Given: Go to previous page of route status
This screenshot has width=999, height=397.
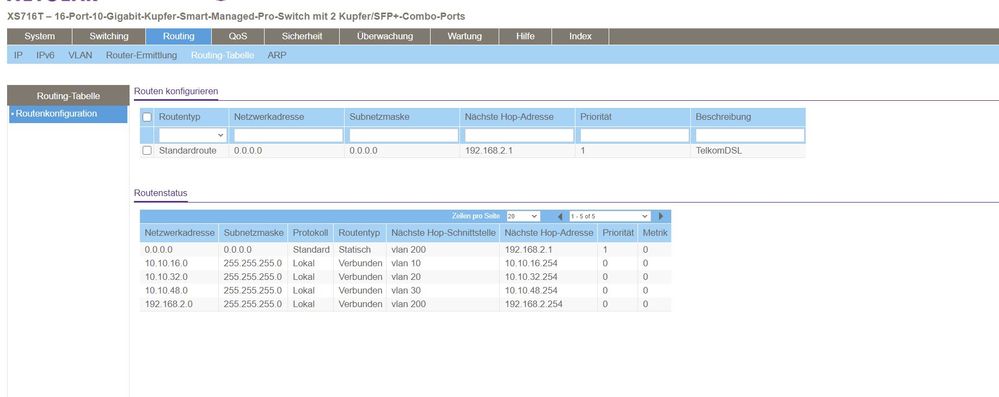Looking at the screenshot, I should [x=560, y=217].
